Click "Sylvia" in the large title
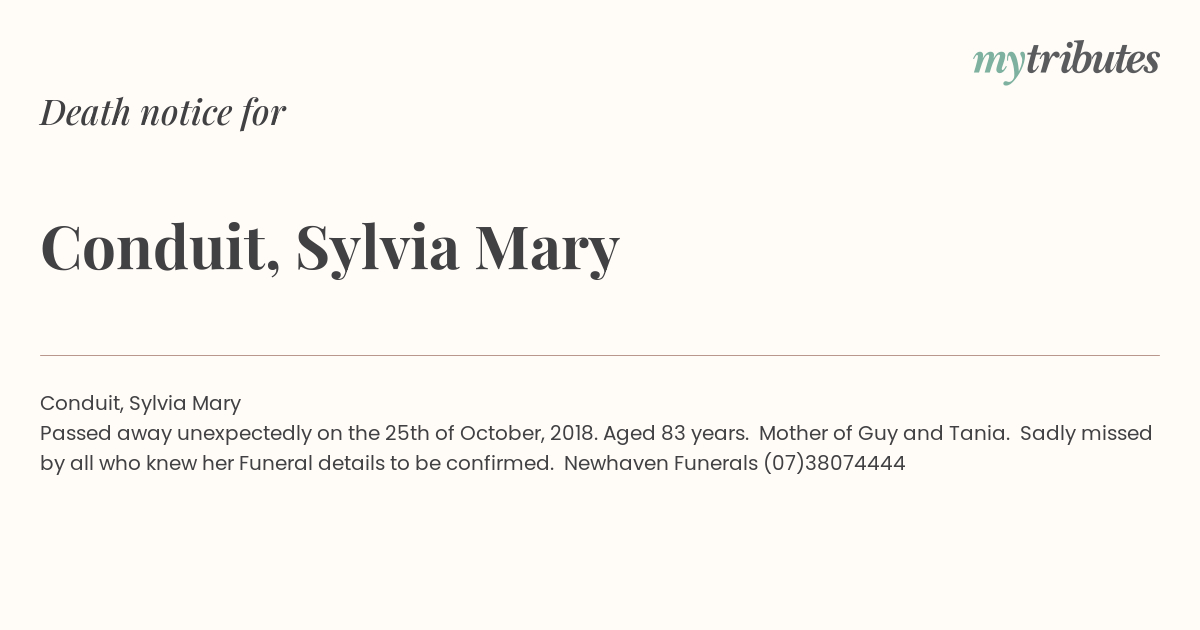Viewport: 1200px width, 630px height. [x=377, y=247]
